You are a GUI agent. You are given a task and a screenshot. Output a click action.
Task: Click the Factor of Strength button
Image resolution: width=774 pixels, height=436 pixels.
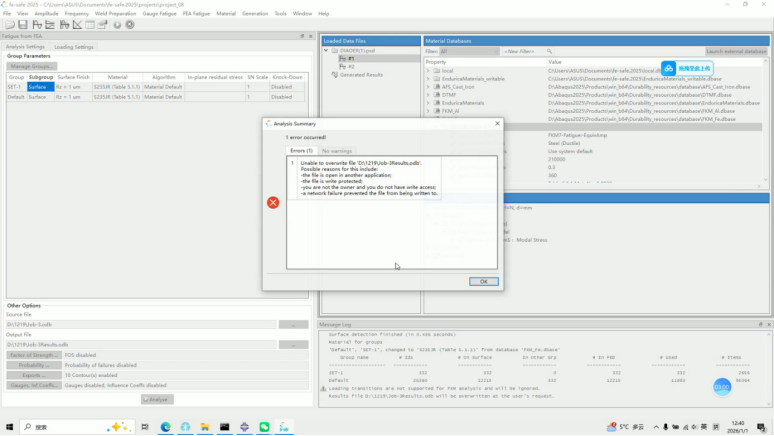(34, 355)
